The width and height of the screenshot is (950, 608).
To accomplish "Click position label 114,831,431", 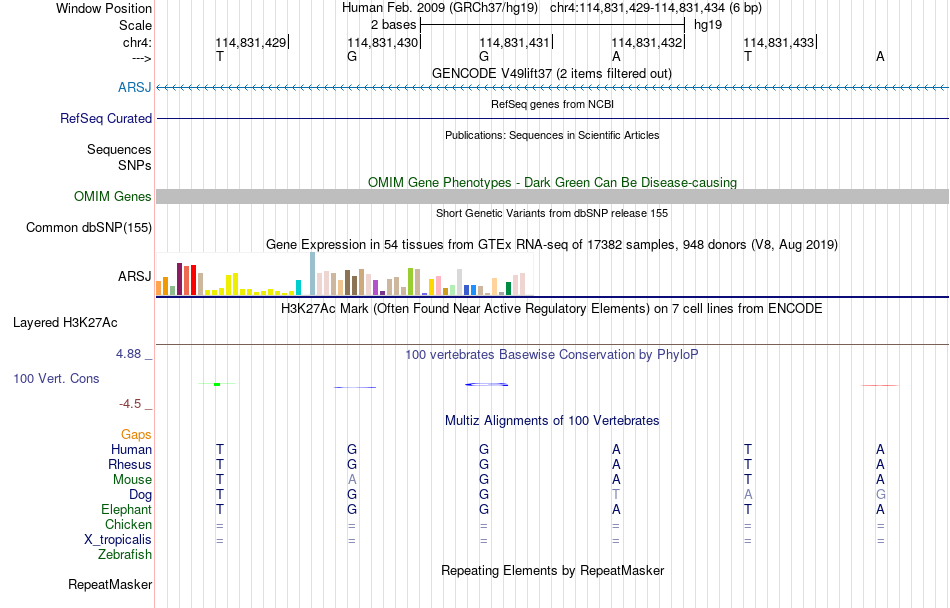I will coord(514,43).
